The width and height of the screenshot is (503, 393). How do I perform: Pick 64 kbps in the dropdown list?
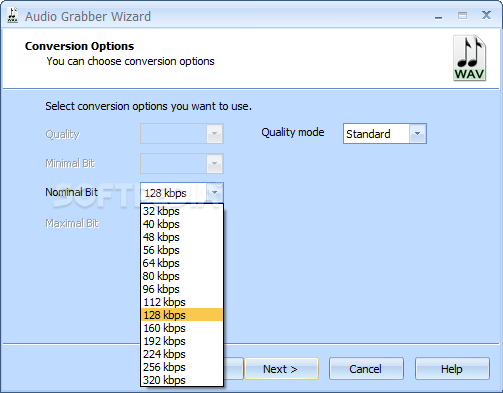pos(182,263)
